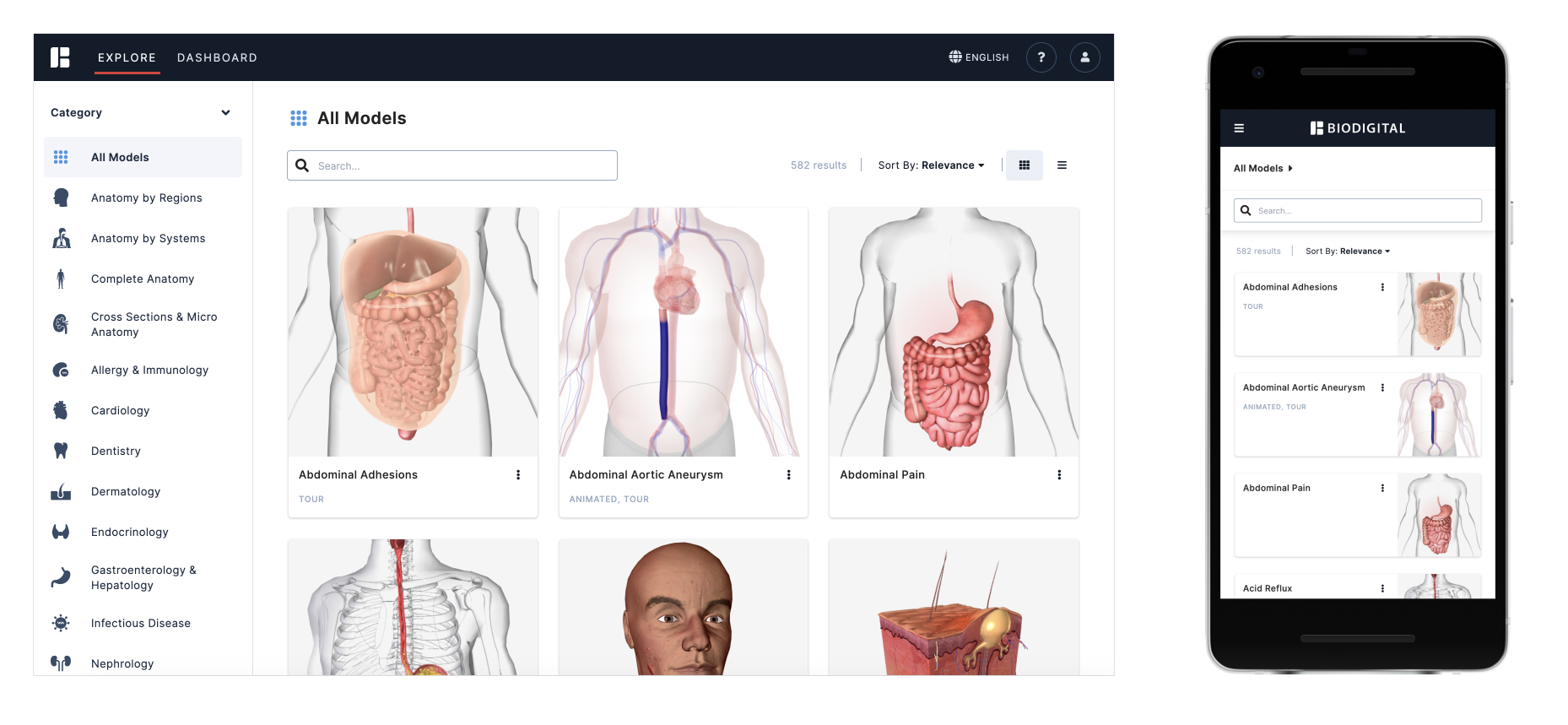The height and width of the screenshot is (725, 1568).
Task: Click the Complete Anatomy body icon
Action: (x=61, y=279)
